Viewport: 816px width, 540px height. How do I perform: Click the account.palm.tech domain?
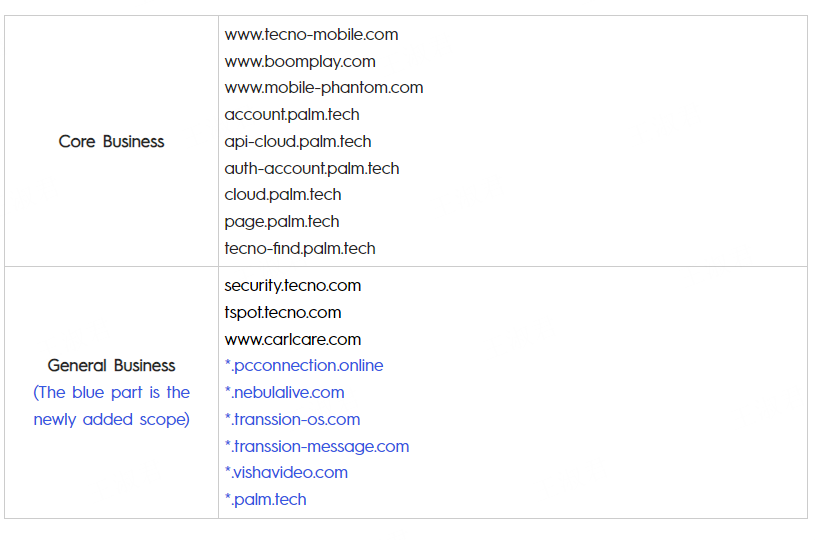coord(292,114)
